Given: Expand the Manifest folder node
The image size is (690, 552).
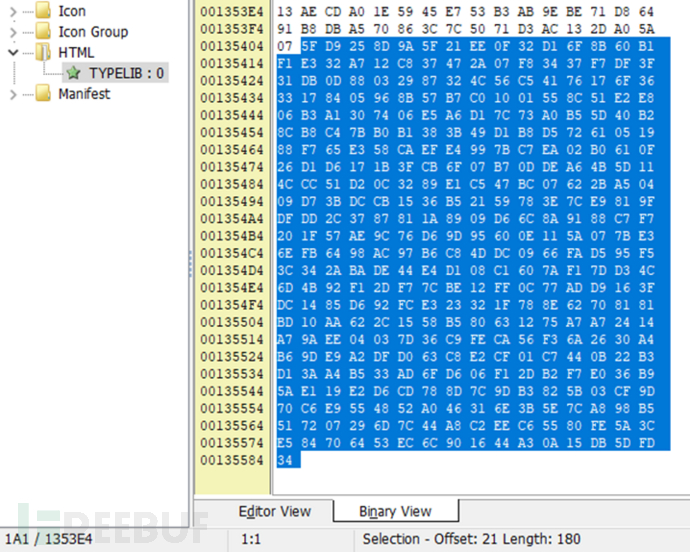Looking at the screenshot, I should coord(13,94).
